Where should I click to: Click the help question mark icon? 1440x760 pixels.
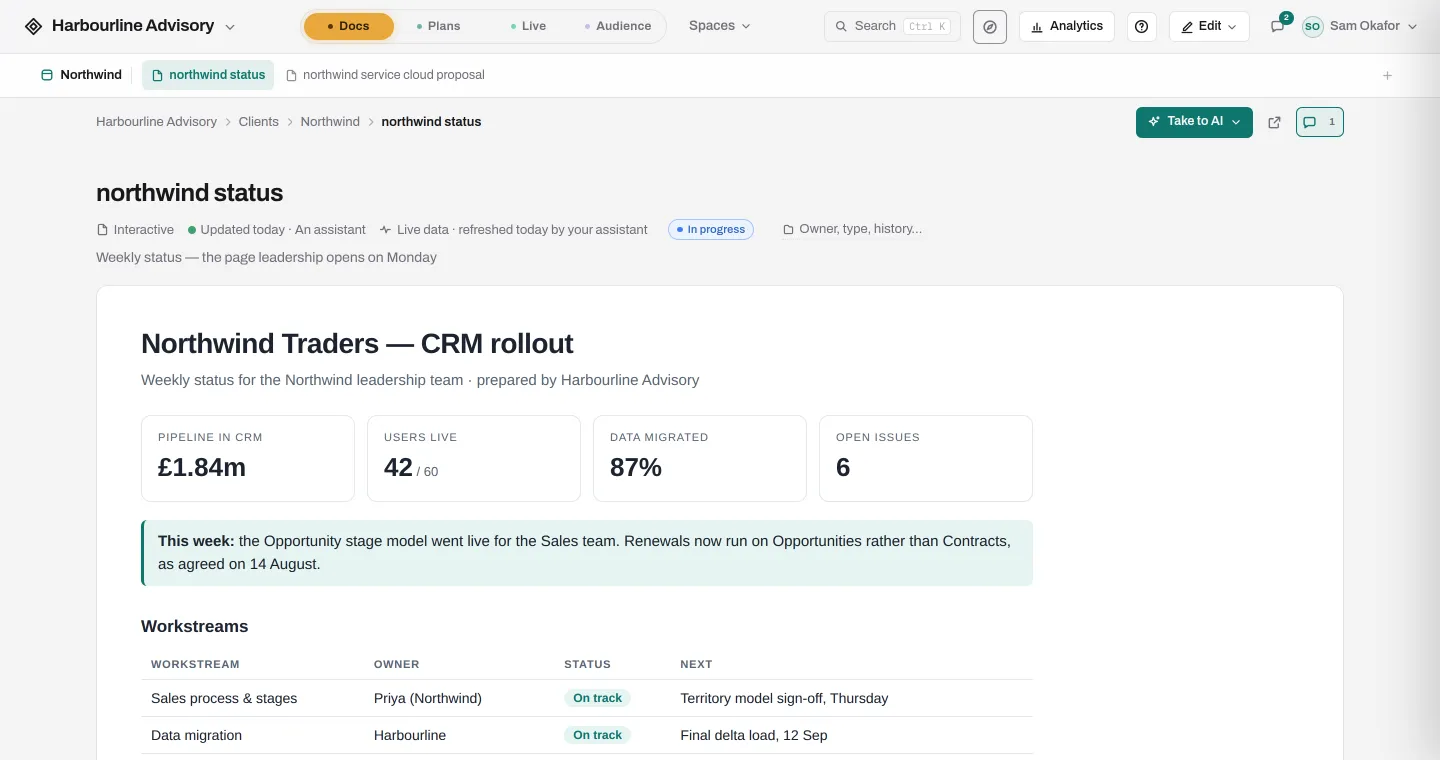tap(1142, 27)
